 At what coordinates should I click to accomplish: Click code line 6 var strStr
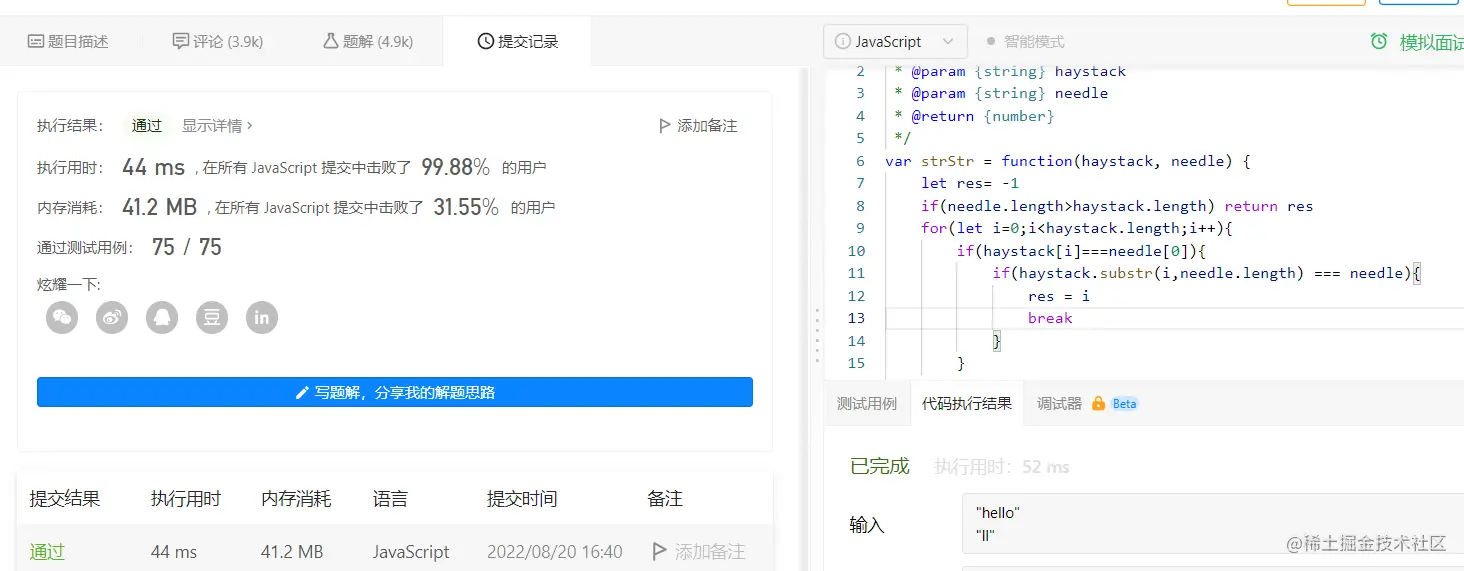coord(1068,161)
